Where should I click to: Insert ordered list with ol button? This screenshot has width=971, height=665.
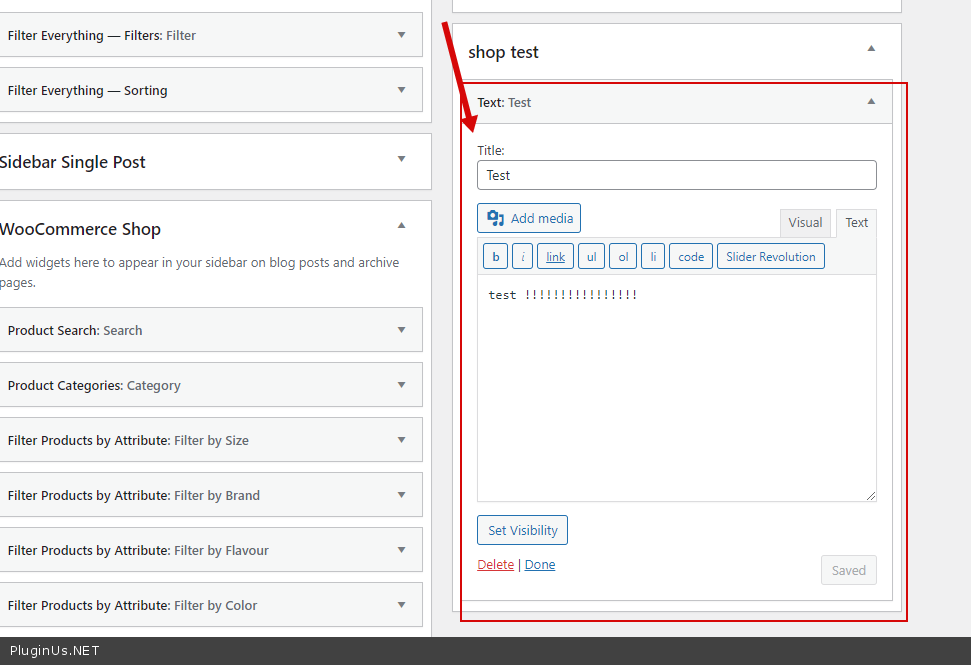click(623, 257)
